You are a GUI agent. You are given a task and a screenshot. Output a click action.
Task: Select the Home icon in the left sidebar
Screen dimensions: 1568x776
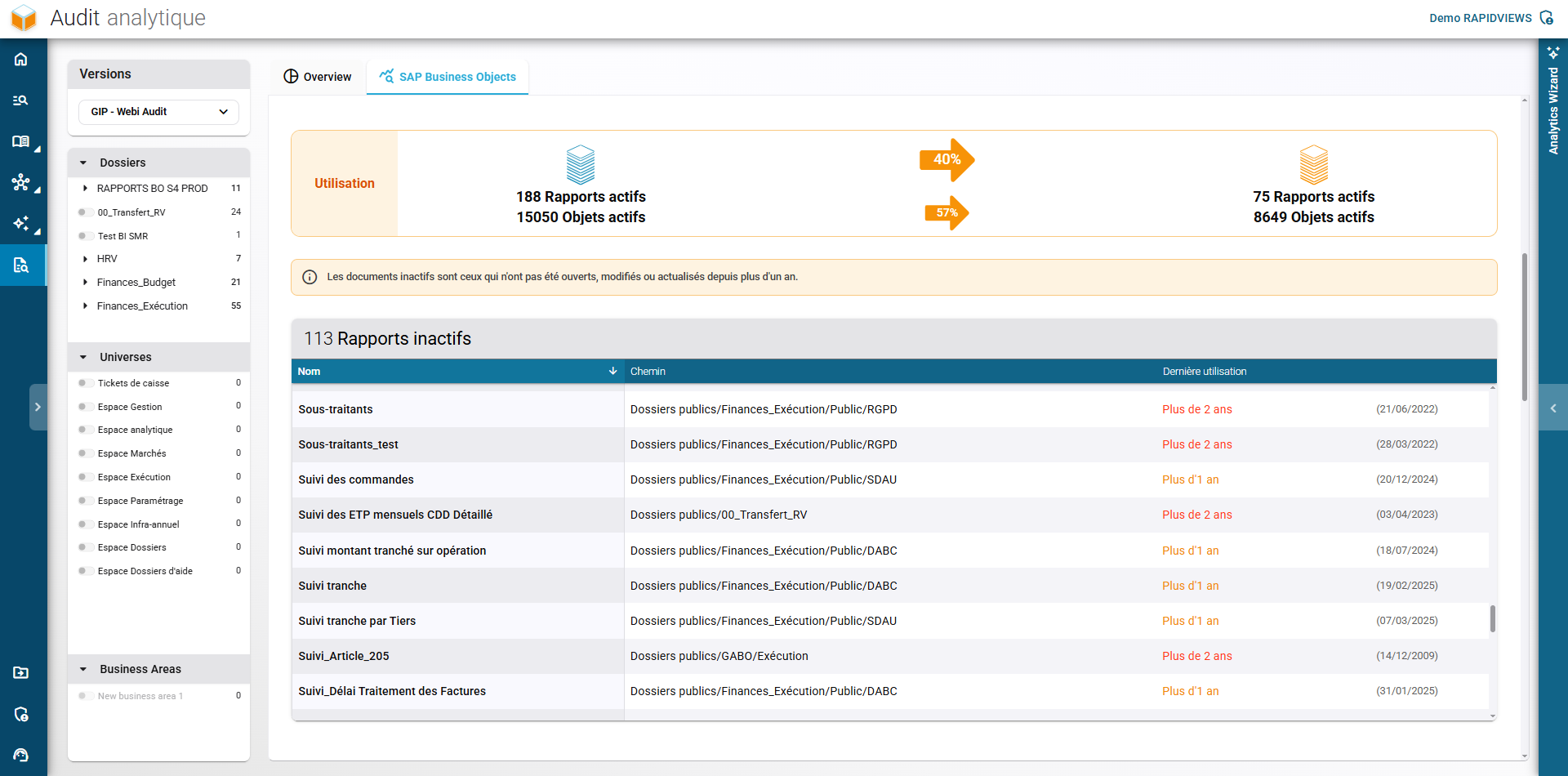(x=21, y=59)
